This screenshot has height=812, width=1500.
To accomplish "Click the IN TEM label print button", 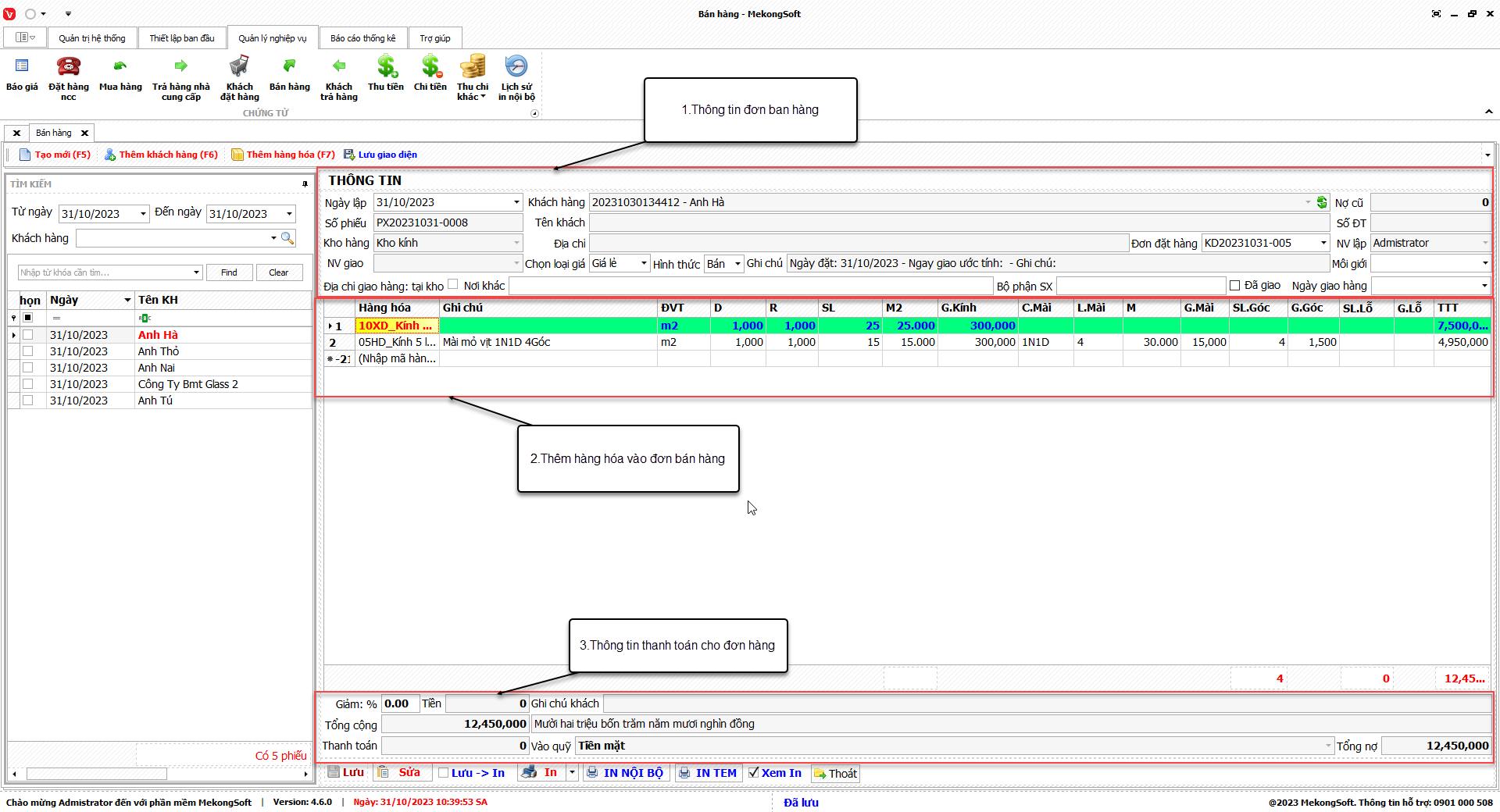I will tap(708, 773).
